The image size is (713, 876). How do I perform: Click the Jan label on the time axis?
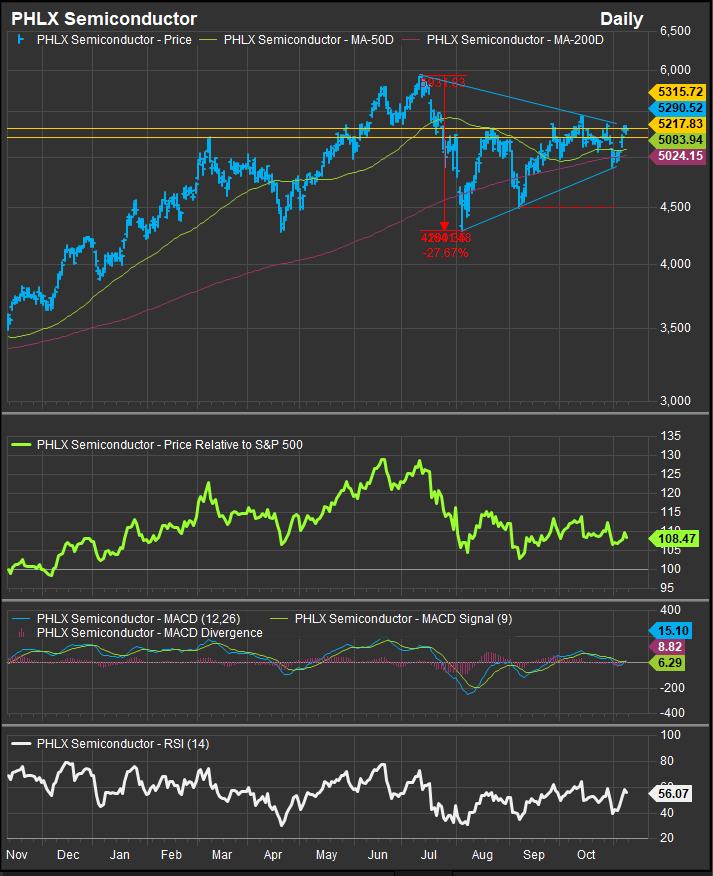(x=120, y=855)
